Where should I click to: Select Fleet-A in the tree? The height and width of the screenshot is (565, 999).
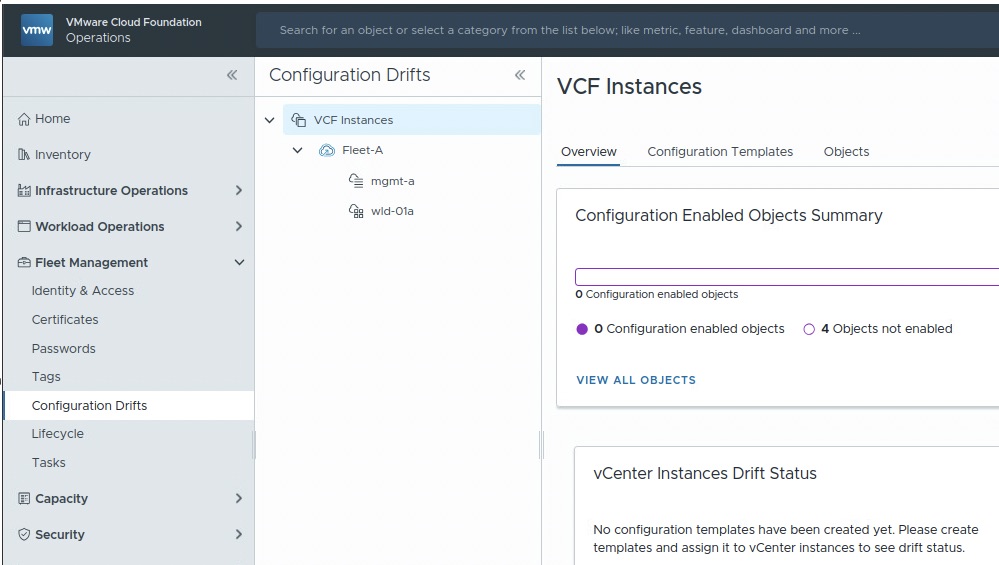click(363, 150)
